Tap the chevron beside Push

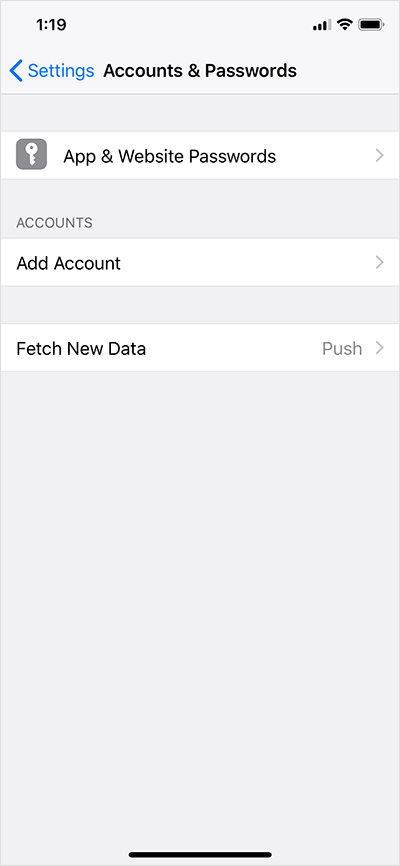pos(380,348)
